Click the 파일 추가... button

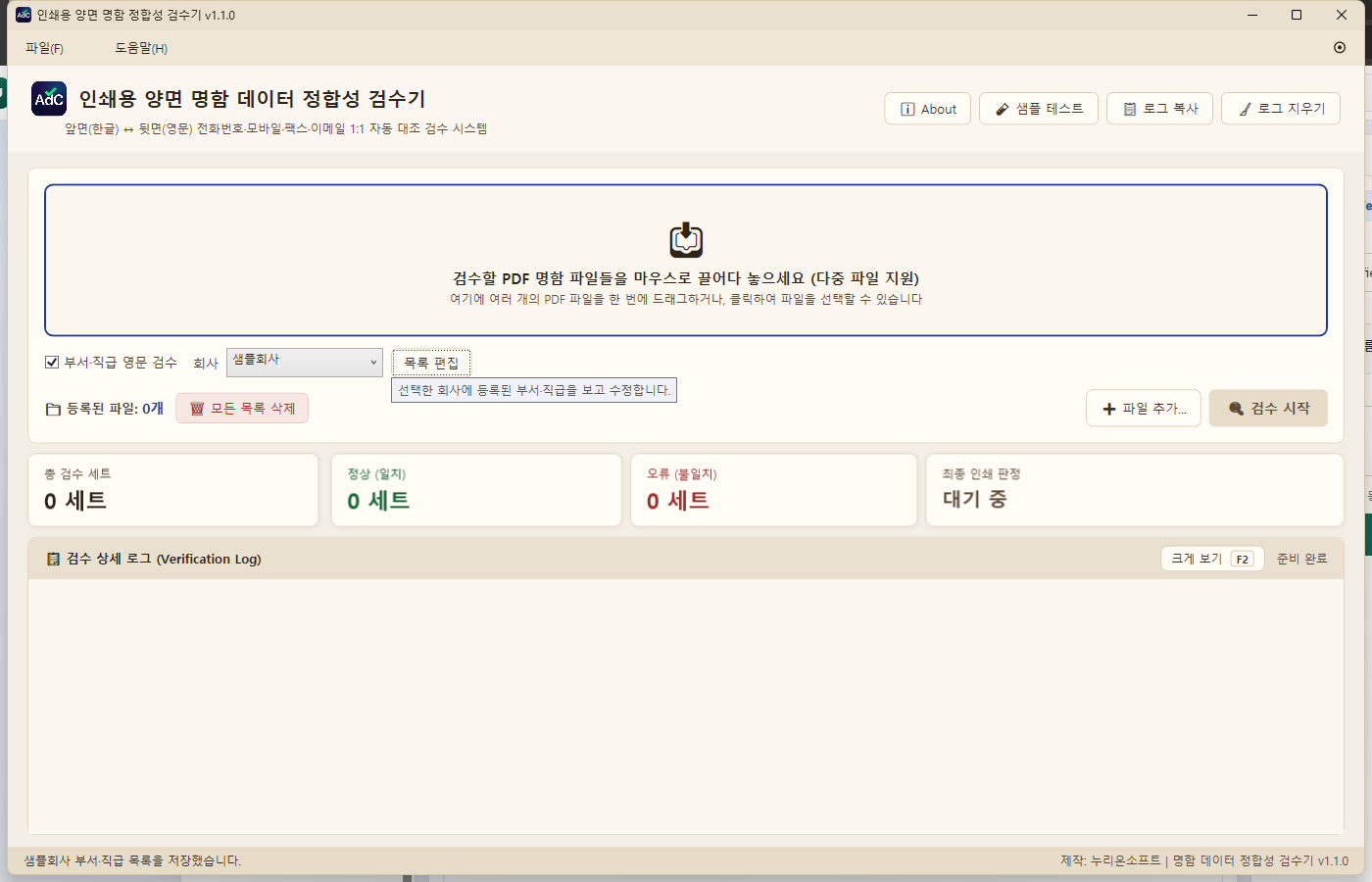coord(1144,409)
